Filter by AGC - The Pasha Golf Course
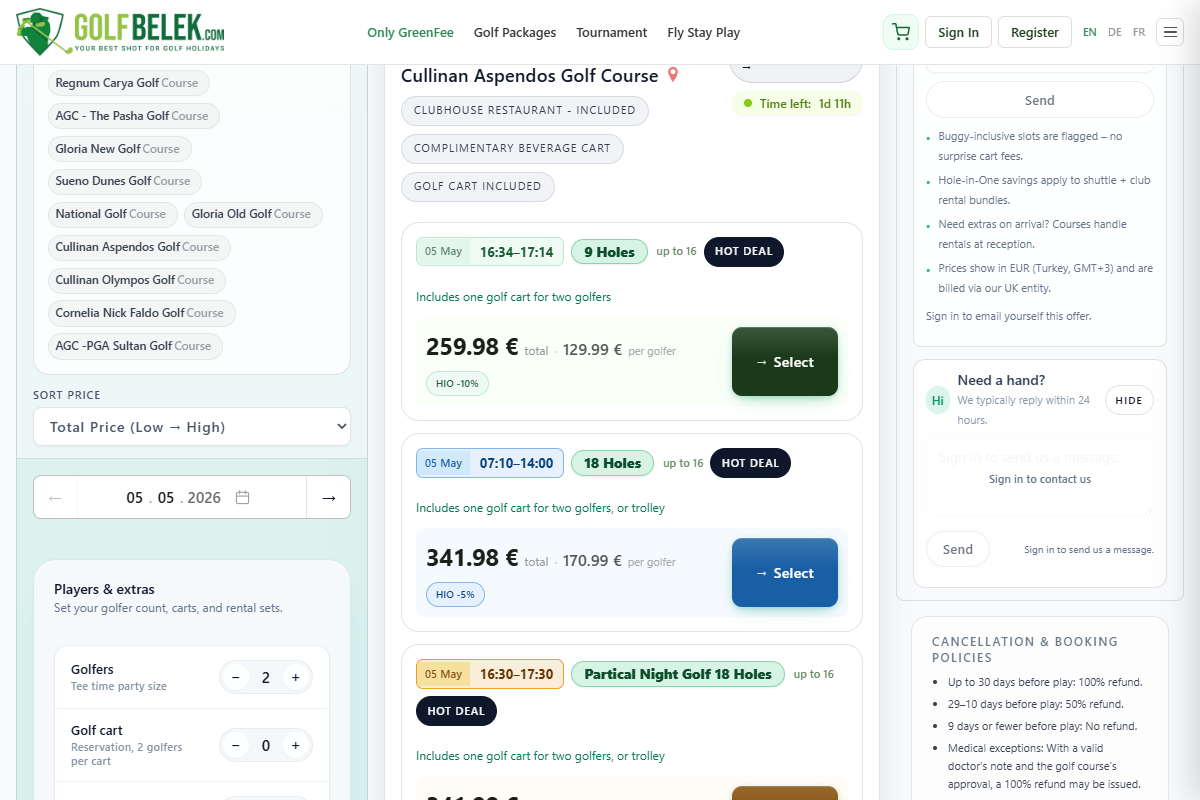The width and height of the screenshot is (1200, 800). (x=132, y=116)
